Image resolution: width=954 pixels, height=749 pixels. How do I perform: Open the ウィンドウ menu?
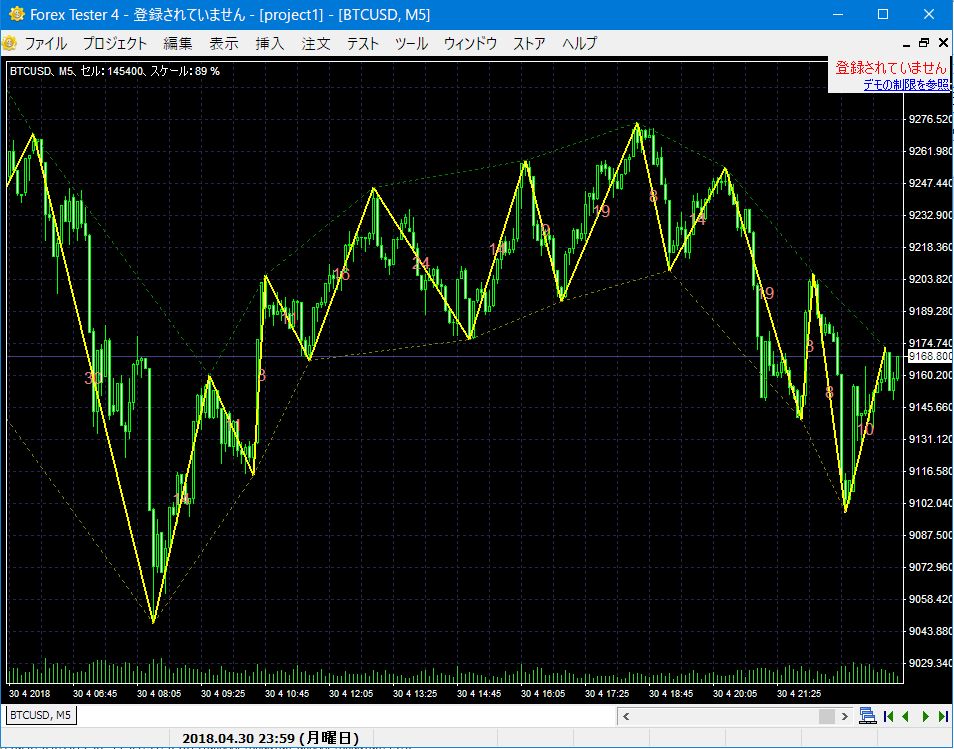click(470, 44)
